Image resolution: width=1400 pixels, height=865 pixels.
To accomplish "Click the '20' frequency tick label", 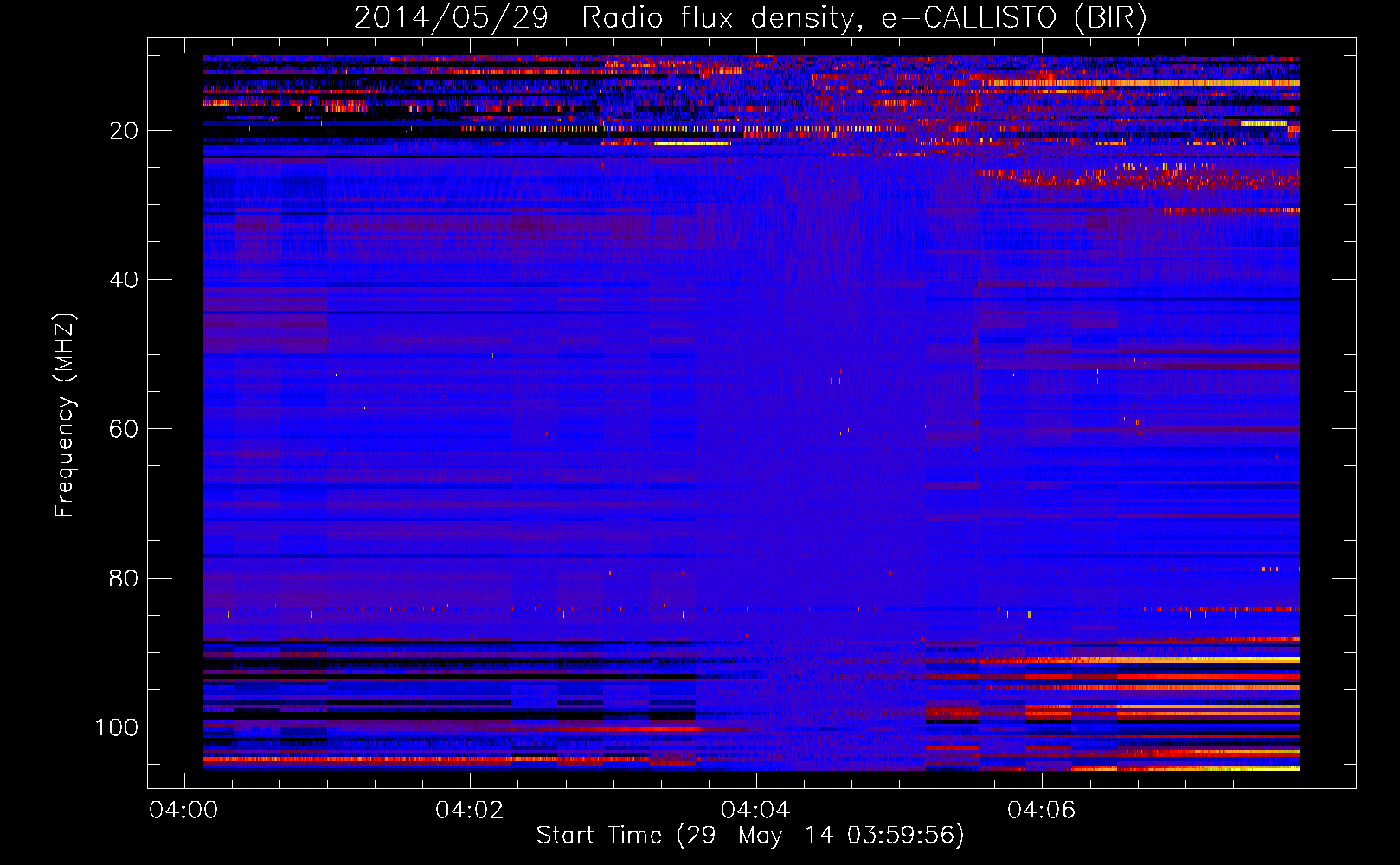I will pyautogui.click(x=124, y=131).
